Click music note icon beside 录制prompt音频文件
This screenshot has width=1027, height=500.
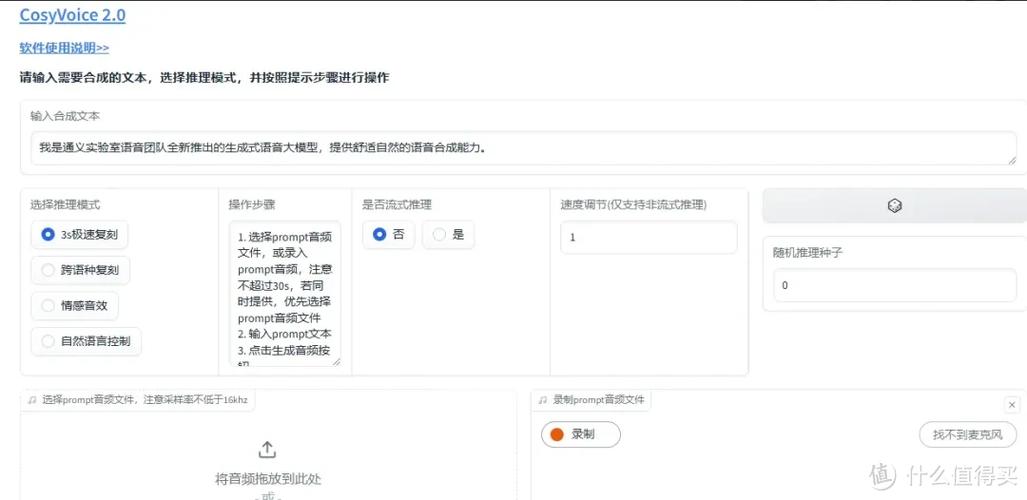click(542, 400)
